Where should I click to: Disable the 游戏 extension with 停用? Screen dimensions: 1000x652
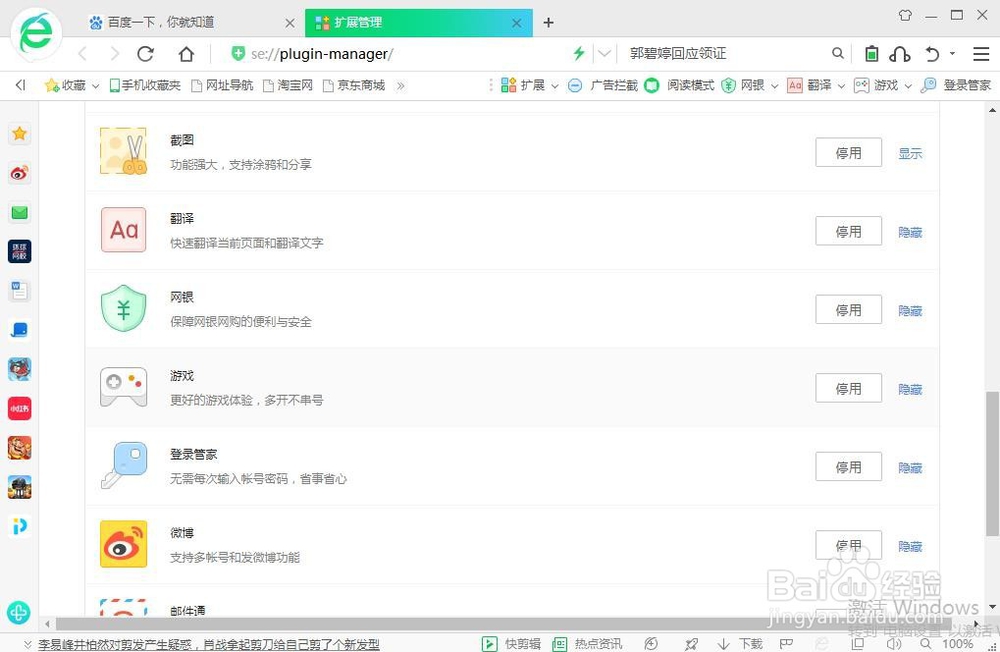[x=848, y=388]
